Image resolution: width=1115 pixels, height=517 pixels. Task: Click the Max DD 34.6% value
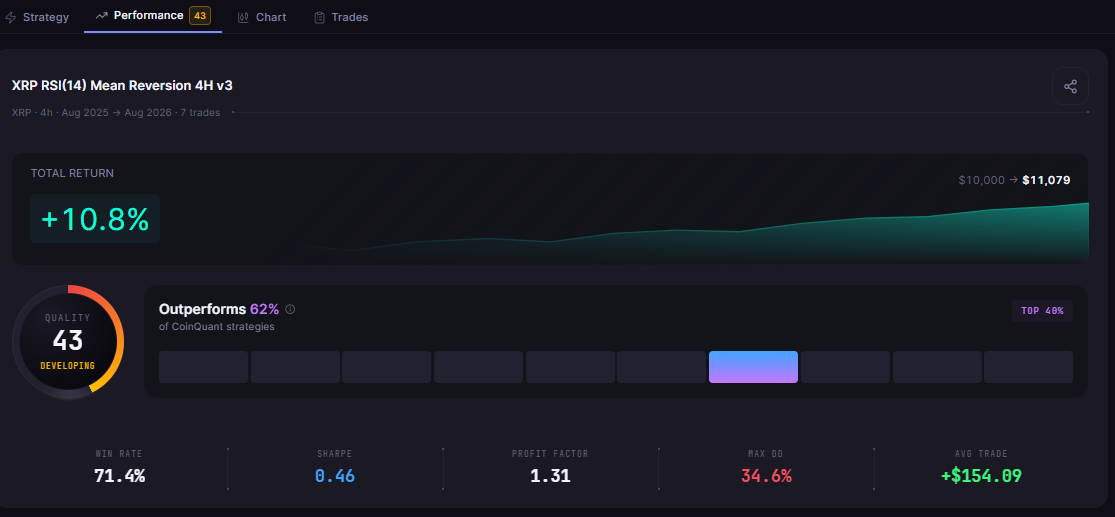767,476
